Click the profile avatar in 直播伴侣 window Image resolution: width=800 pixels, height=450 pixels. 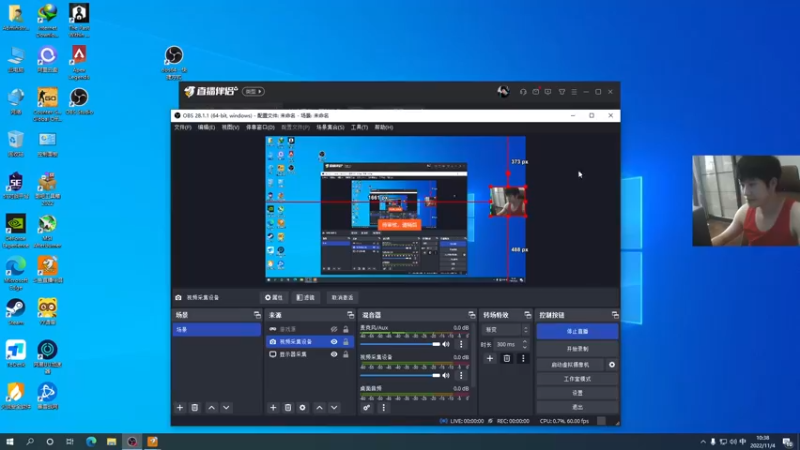[x=504, y=92]
